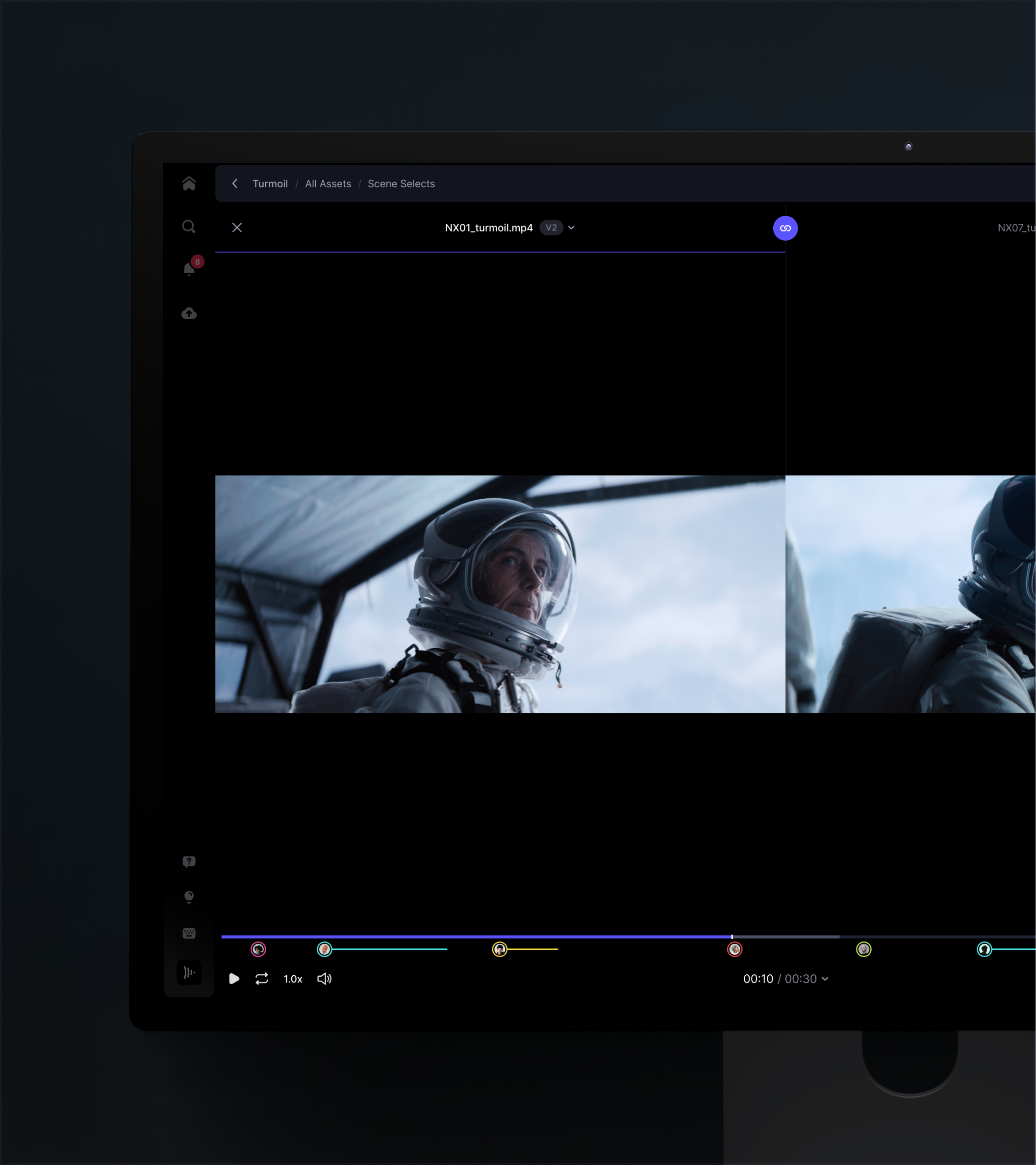The image size is (1036, 1165).
Task: Open the 00:30 timecode format dropdown
Action: coord(825,979)
